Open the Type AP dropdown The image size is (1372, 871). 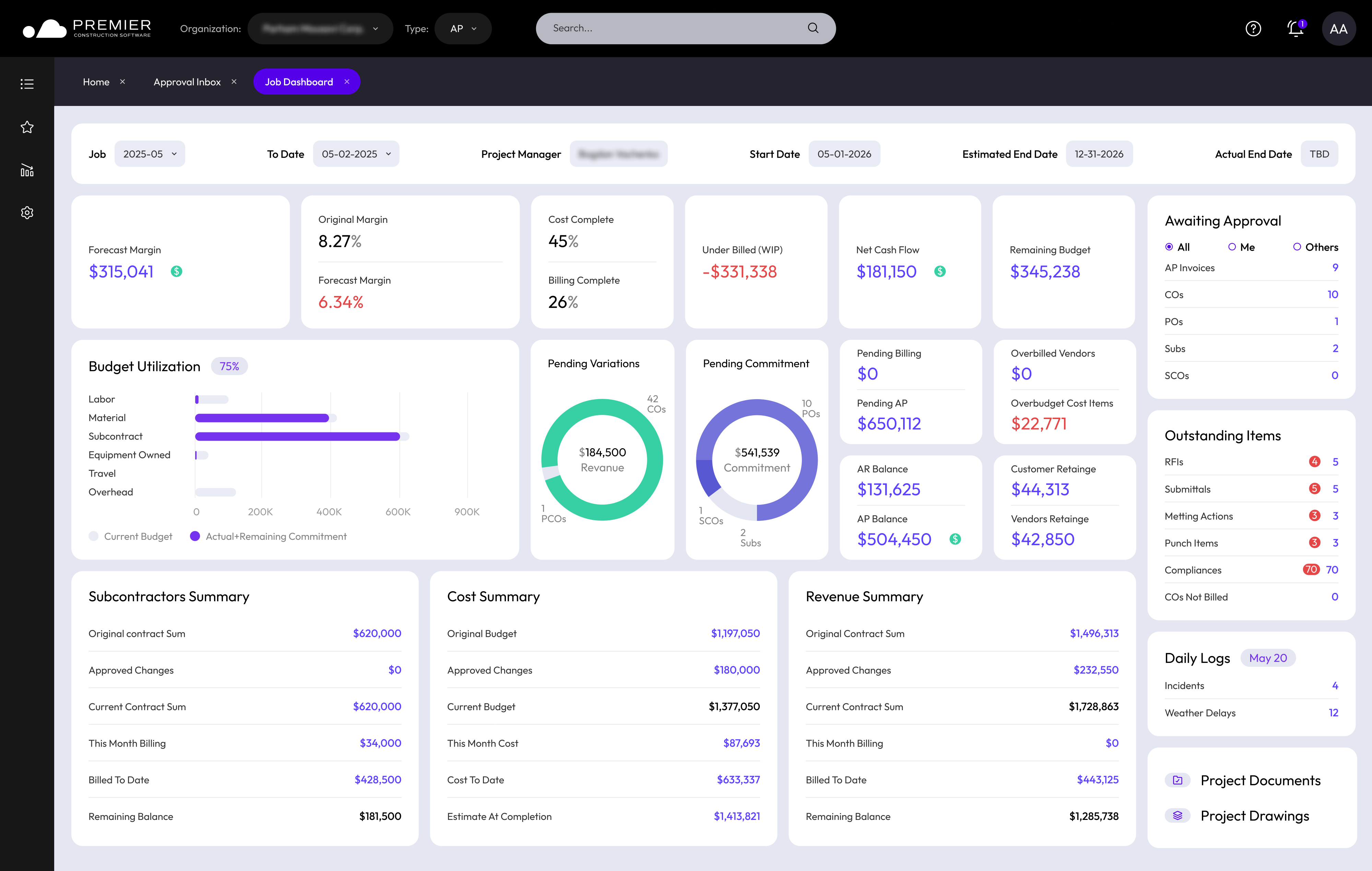pos(463,28)
